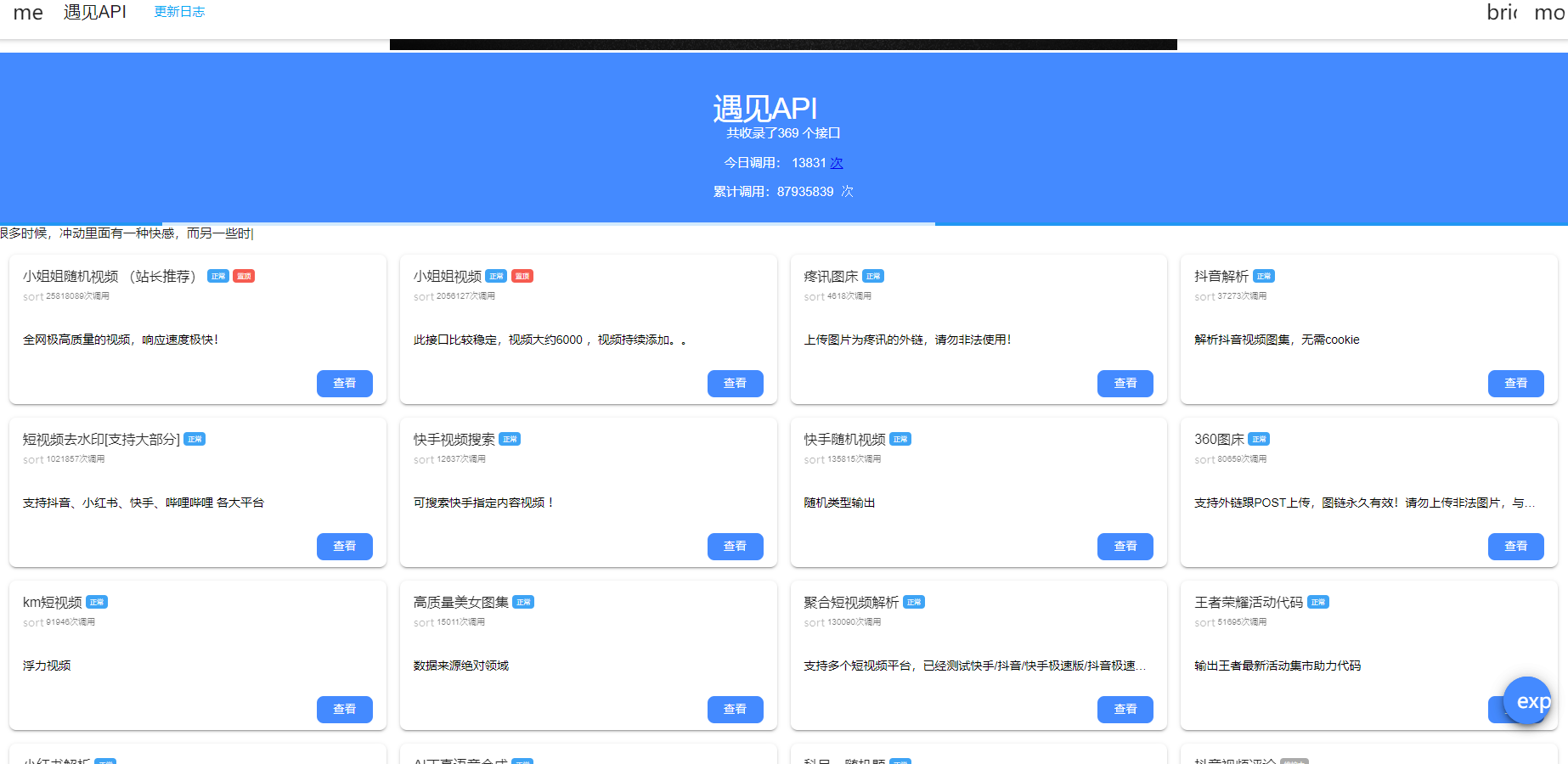Click the 置顶 badge on 小姐姐视频

coord(521,276)
